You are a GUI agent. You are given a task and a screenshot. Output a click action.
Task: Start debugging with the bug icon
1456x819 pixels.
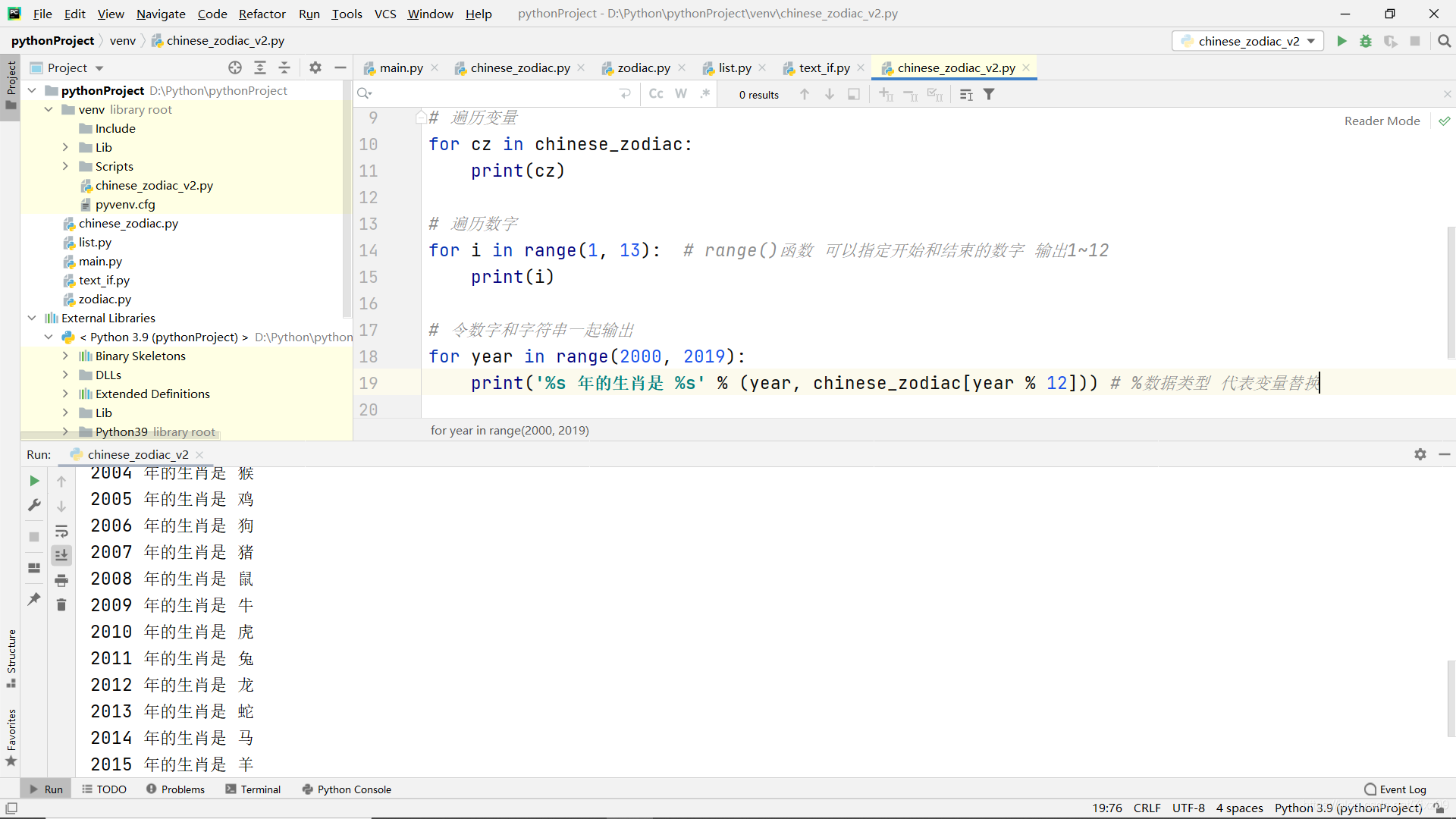click(x=1366, y=41)
